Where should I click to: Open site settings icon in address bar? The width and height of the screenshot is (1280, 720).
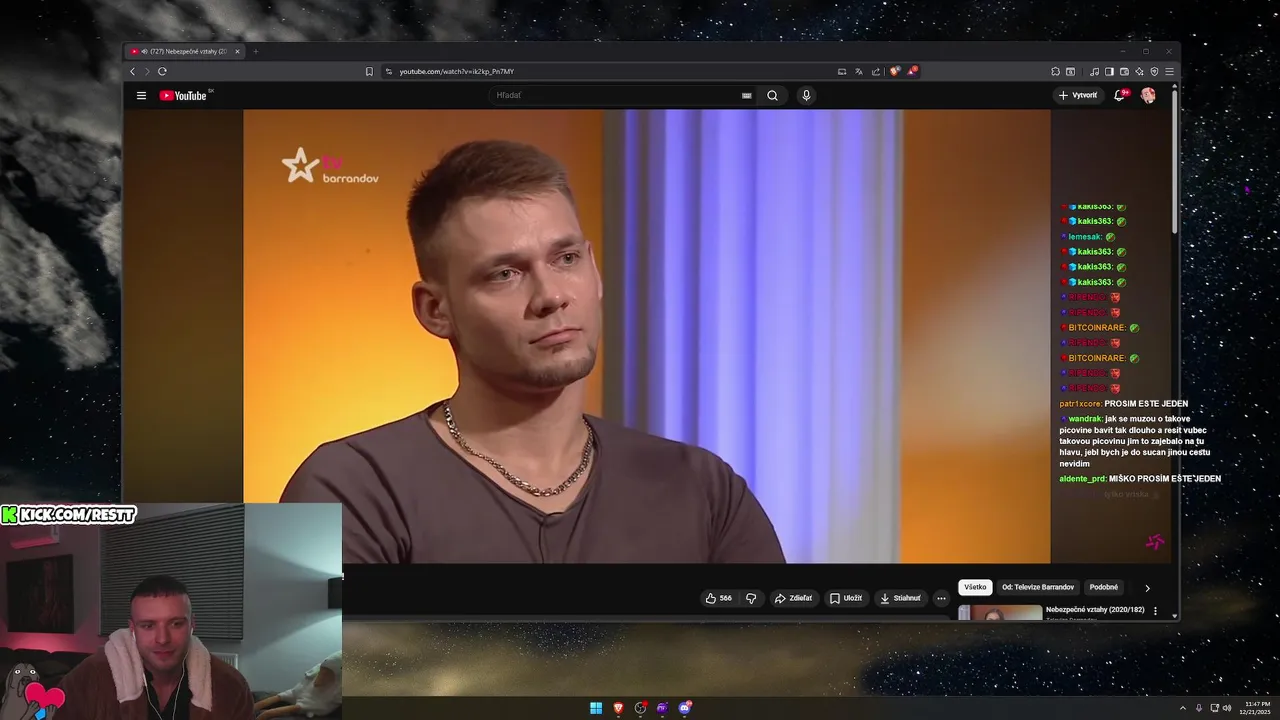(x=388, y=71)
